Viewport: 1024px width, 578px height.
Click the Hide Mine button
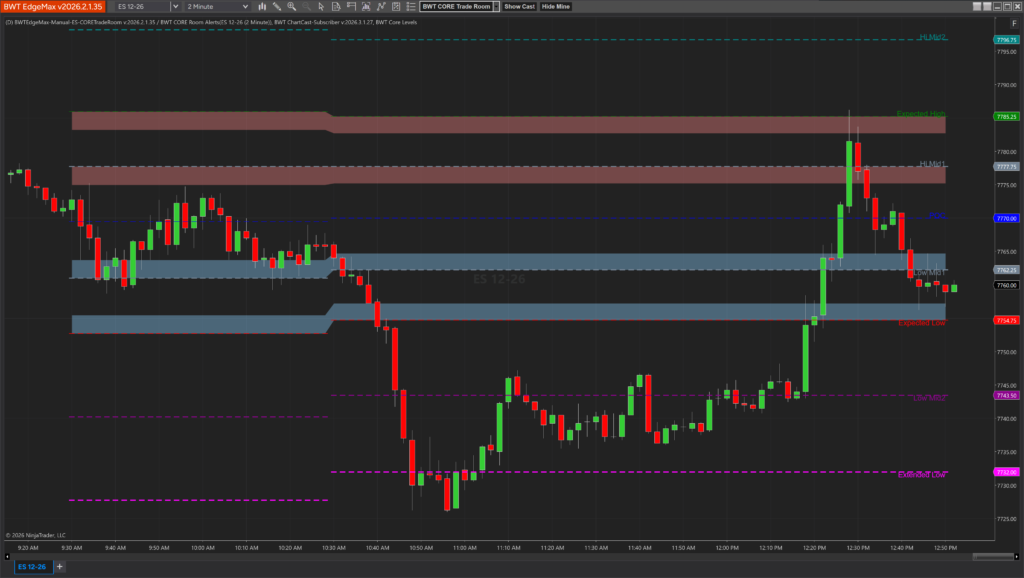pos(556,7)
